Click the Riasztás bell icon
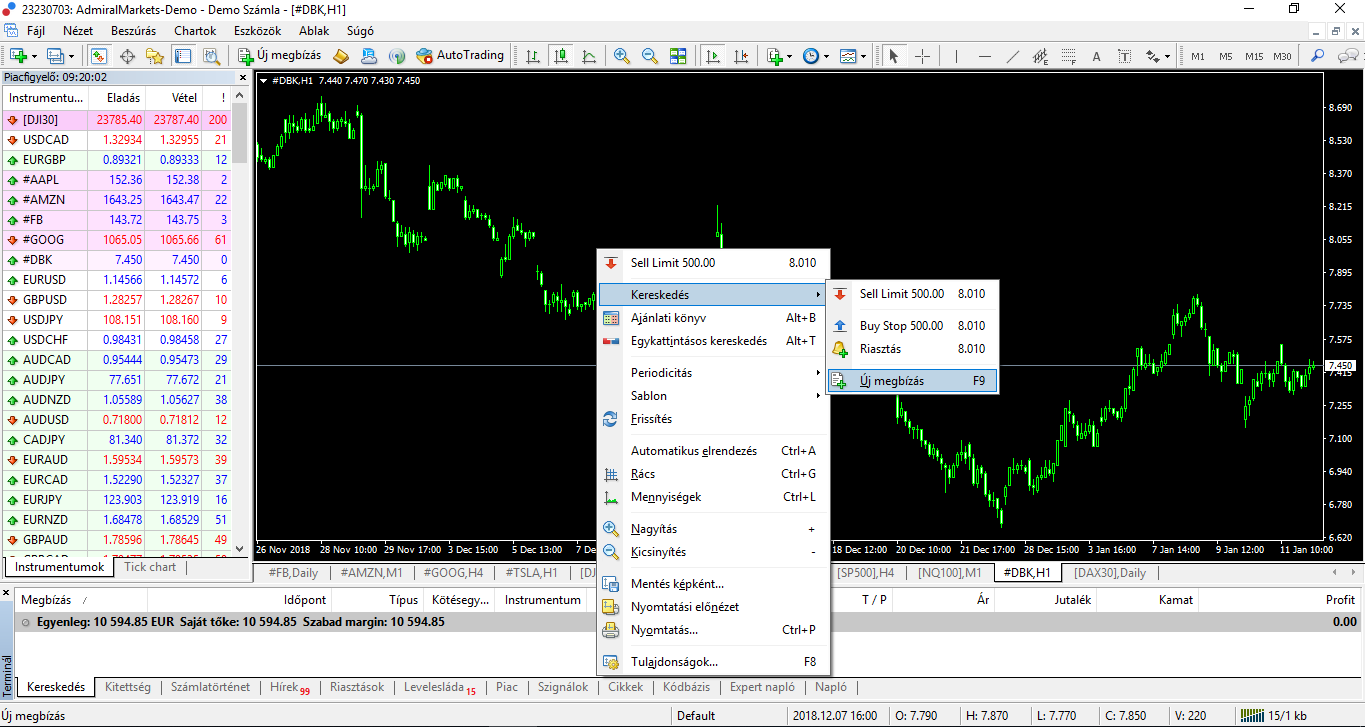The height and width of the screenshot is (727, 1365). point(840,349)
